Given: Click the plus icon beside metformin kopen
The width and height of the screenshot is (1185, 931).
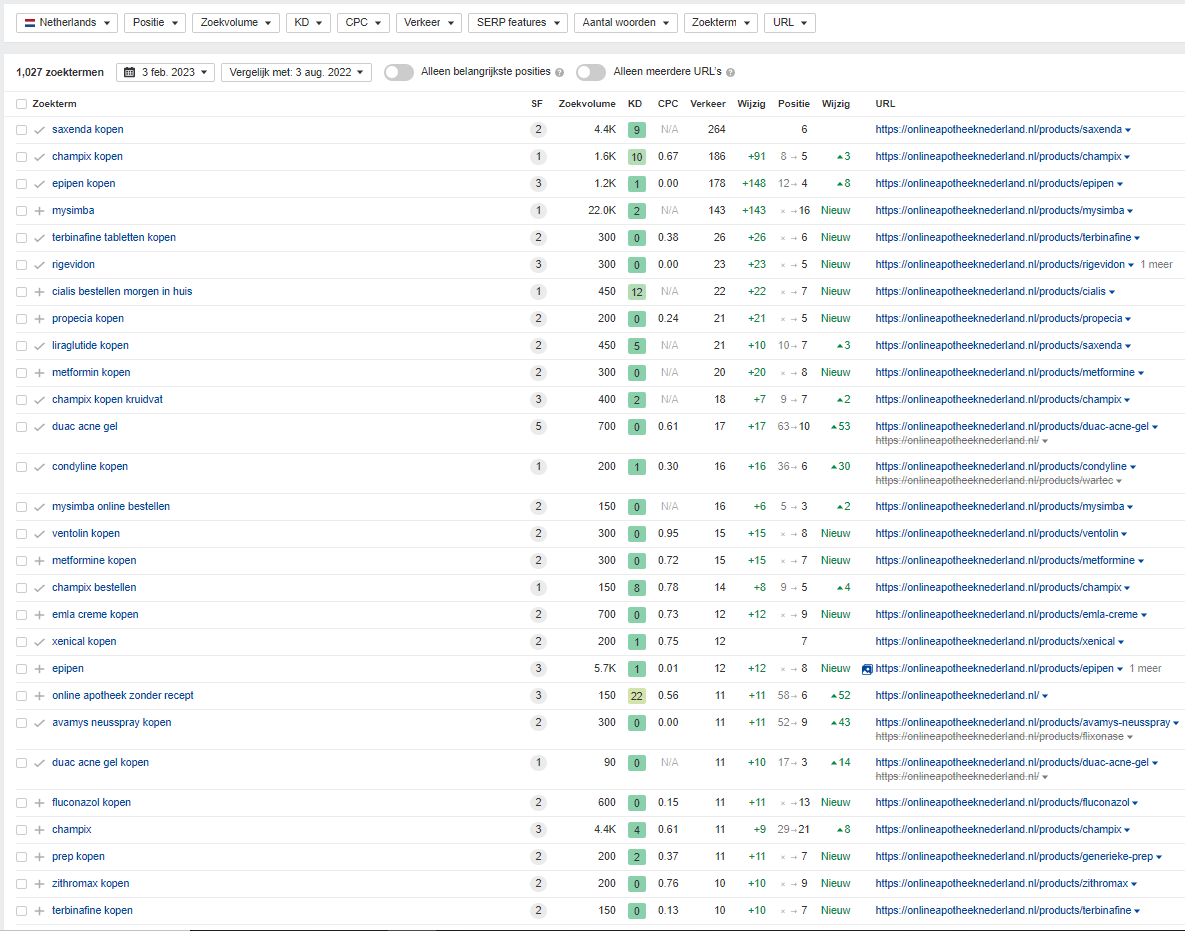Looking at the screenshot, I should pos(39,373).
